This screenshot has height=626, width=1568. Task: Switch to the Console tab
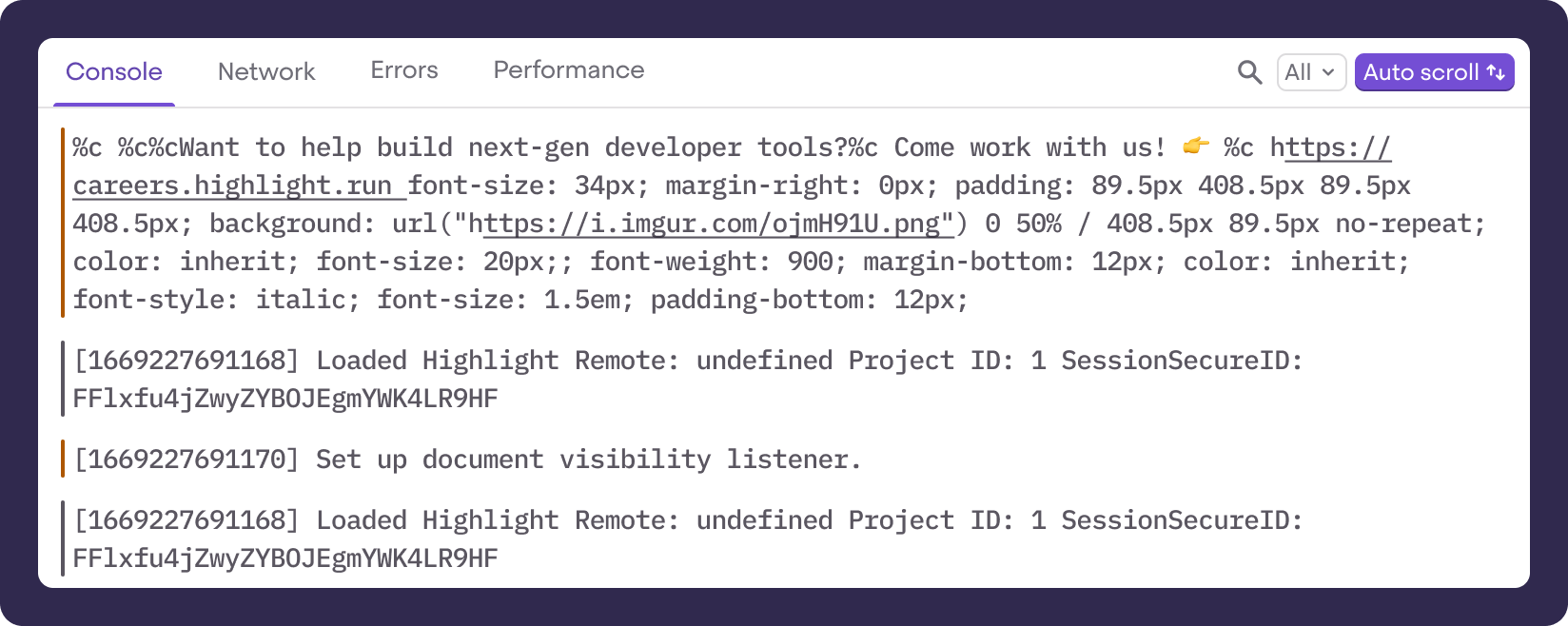[114, 72]
